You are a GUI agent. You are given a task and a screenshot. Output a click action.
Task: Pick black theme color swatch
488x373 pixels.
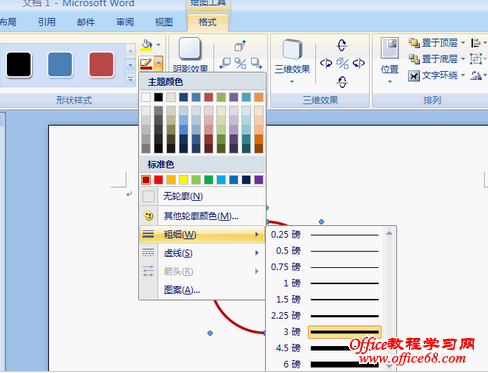158,97
